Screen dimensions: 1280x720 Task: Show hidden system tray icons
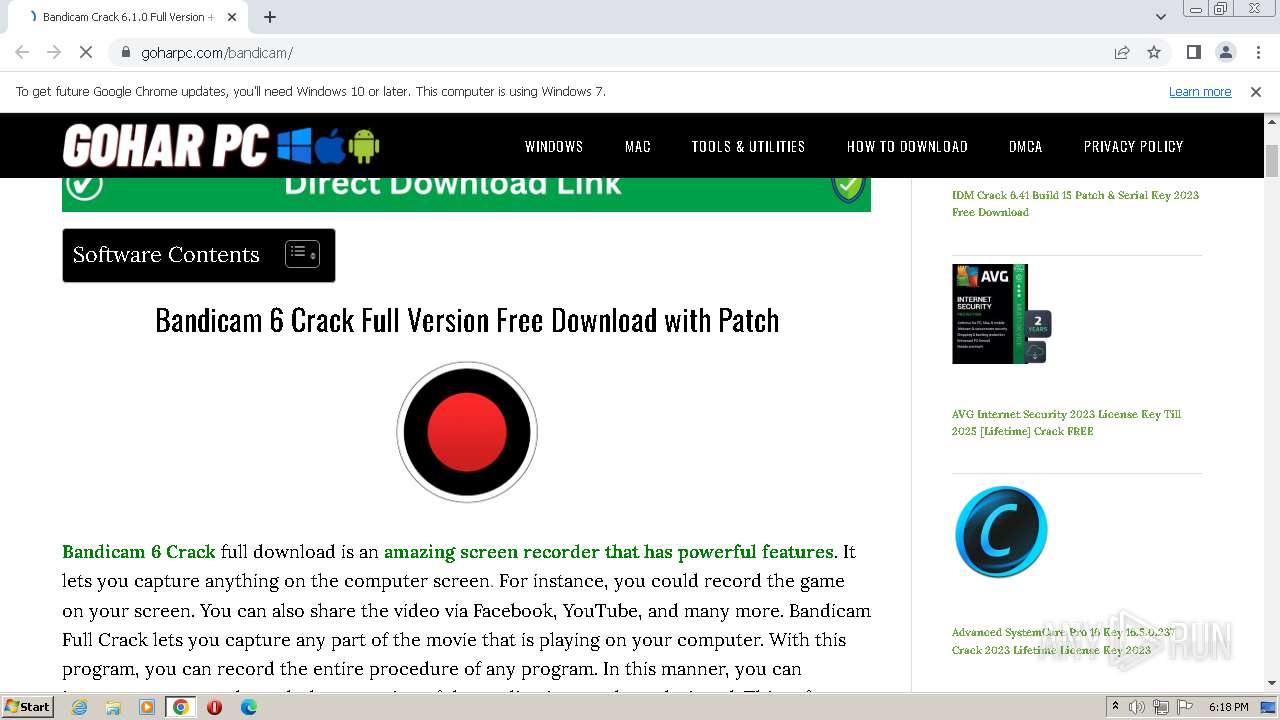click(x=1115, y=707)
